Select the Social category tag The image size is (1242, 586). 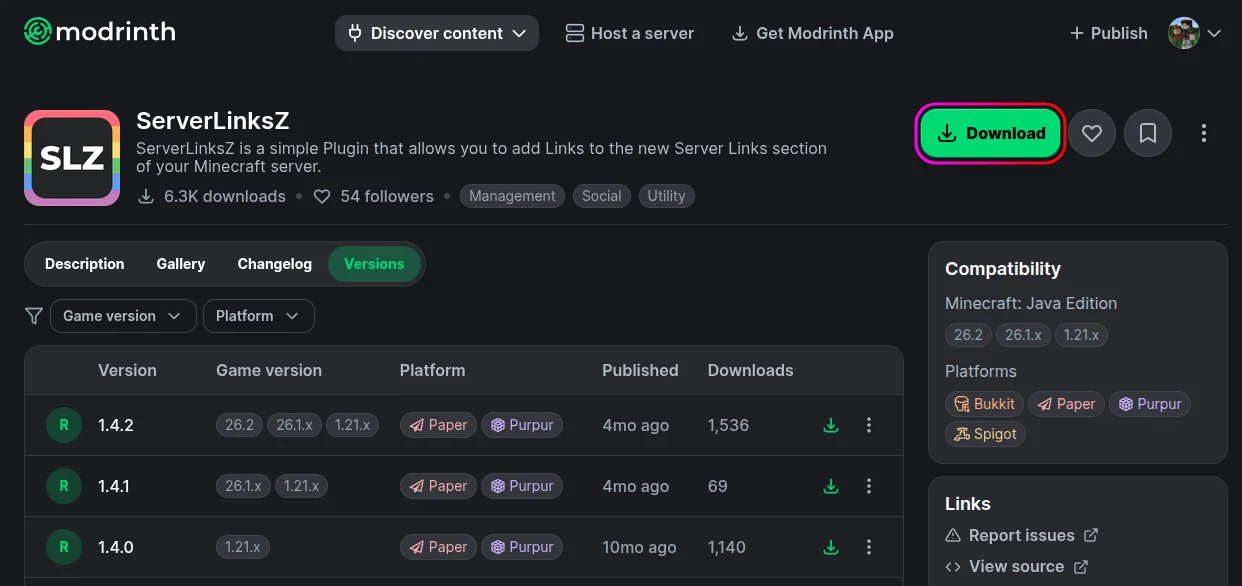pos(602,196)
